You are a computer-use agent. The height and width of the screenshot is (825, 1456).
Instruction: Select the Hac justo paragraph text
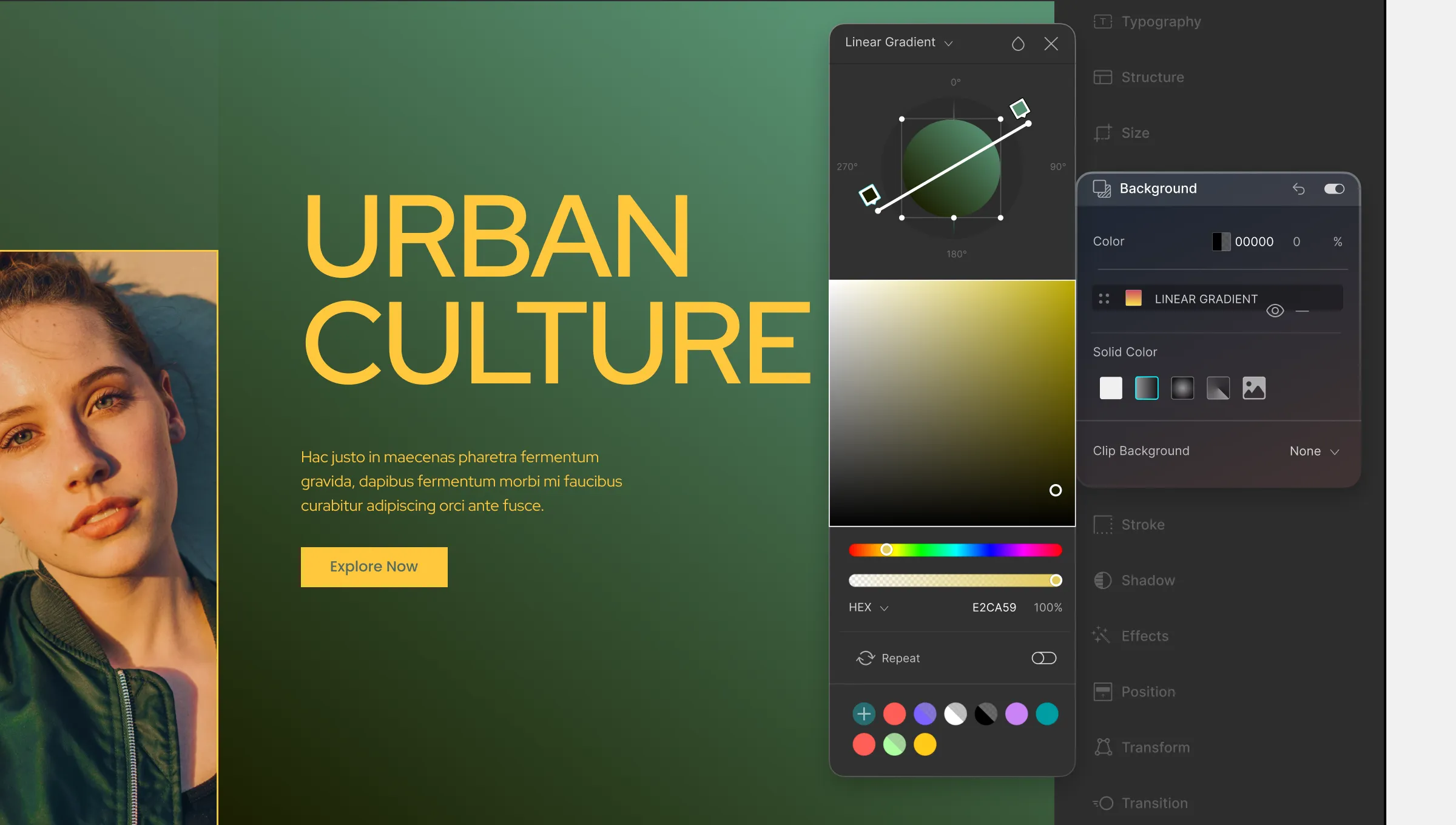[462, 481]
